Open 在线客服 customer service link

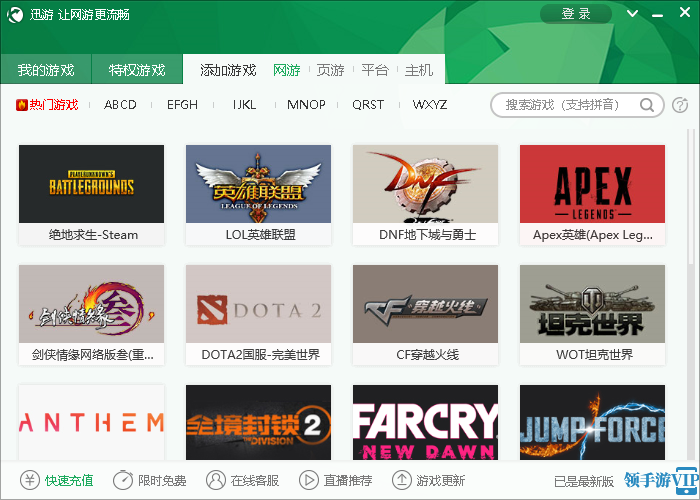[255, 481]
